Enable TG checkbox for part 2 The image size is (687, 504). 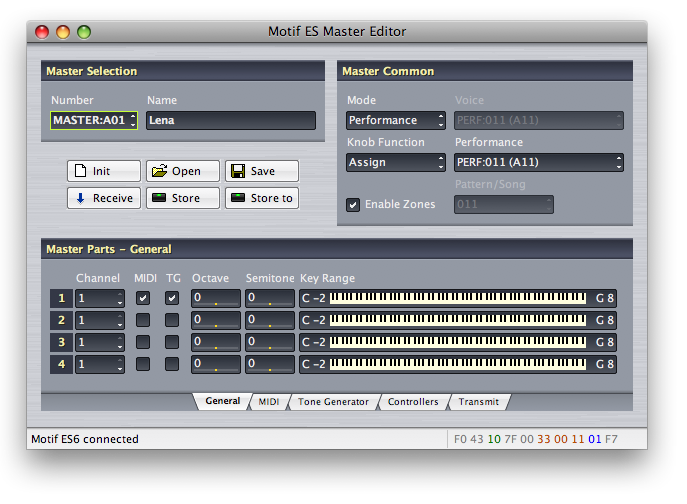click(x=172, y=320)
